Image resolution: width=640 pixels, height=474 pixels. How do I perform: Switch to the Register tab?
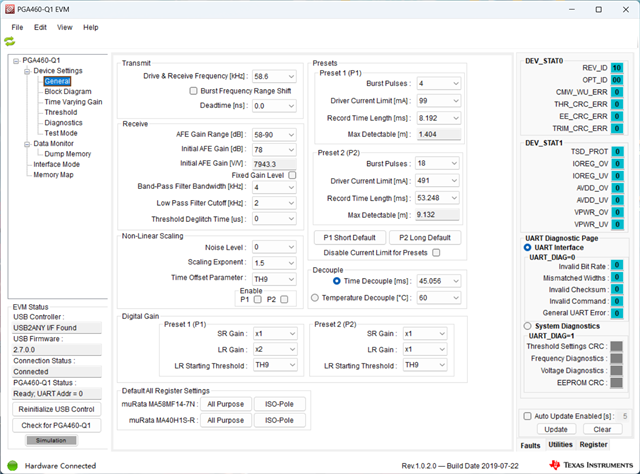click(593, 444)
